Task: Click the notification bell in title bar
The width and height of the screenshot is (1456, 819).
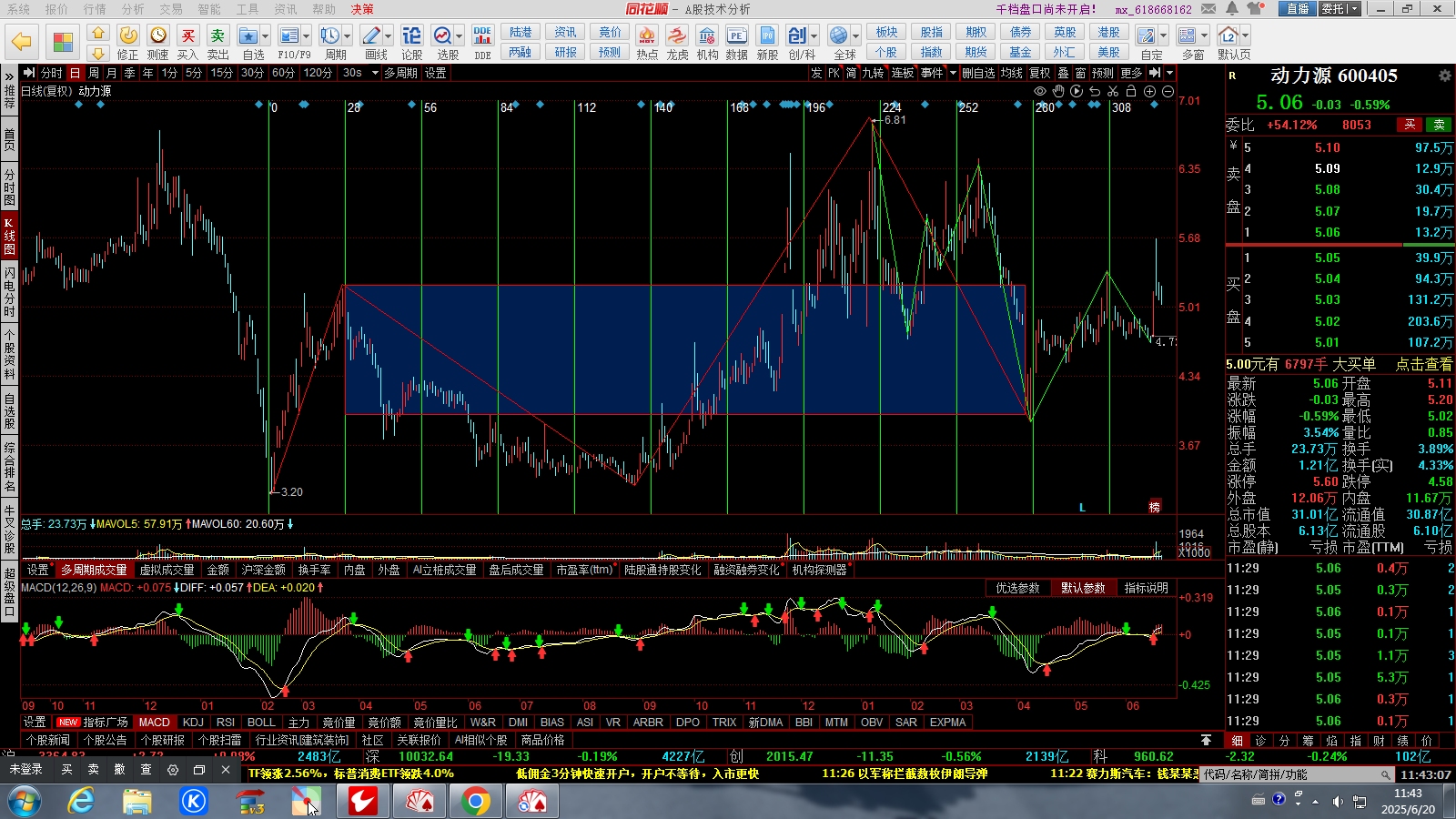Action: (x=1231, y=9)
